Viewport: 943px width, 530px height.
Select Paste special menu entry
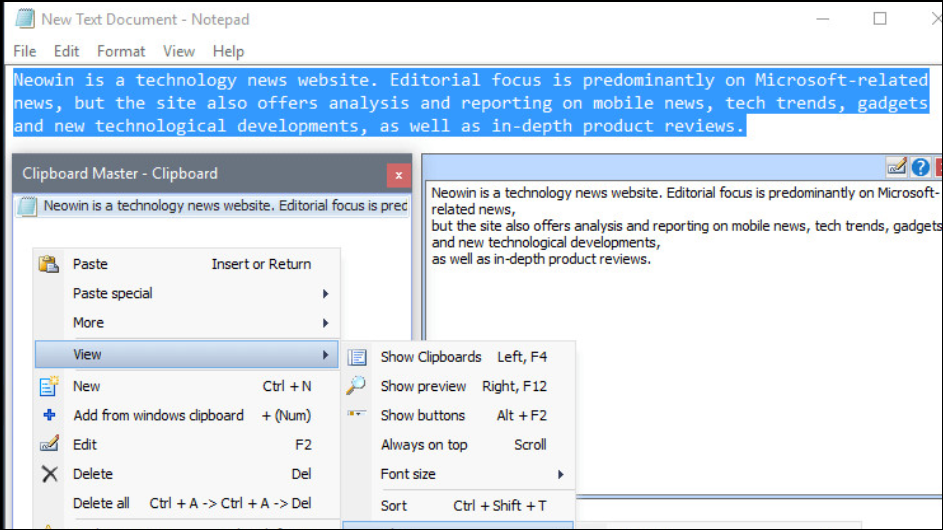pyautogui.click(x=187, y=294)
